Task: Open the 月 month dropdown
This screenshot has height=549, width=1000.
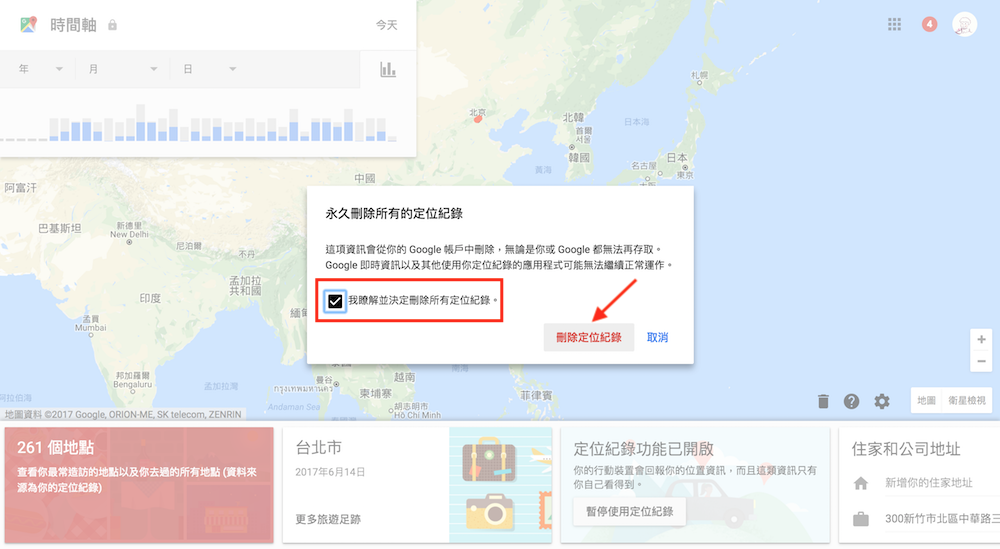Action: click(x=122, y=69)
